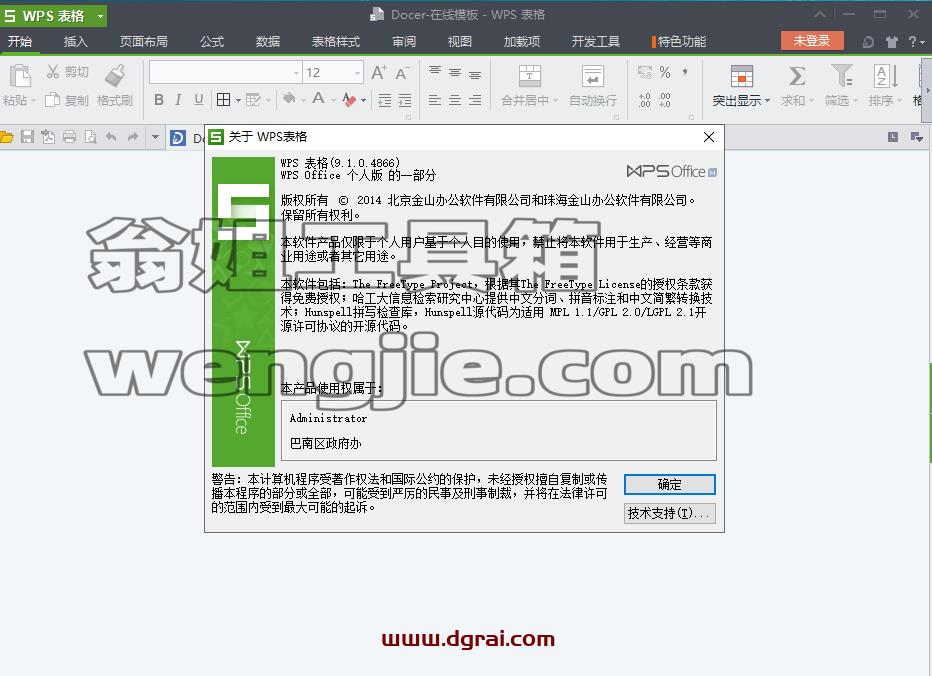Expand the ribbon scroll arrow at right edge
This screenshot has width=932, height=676.
[928, 89]
